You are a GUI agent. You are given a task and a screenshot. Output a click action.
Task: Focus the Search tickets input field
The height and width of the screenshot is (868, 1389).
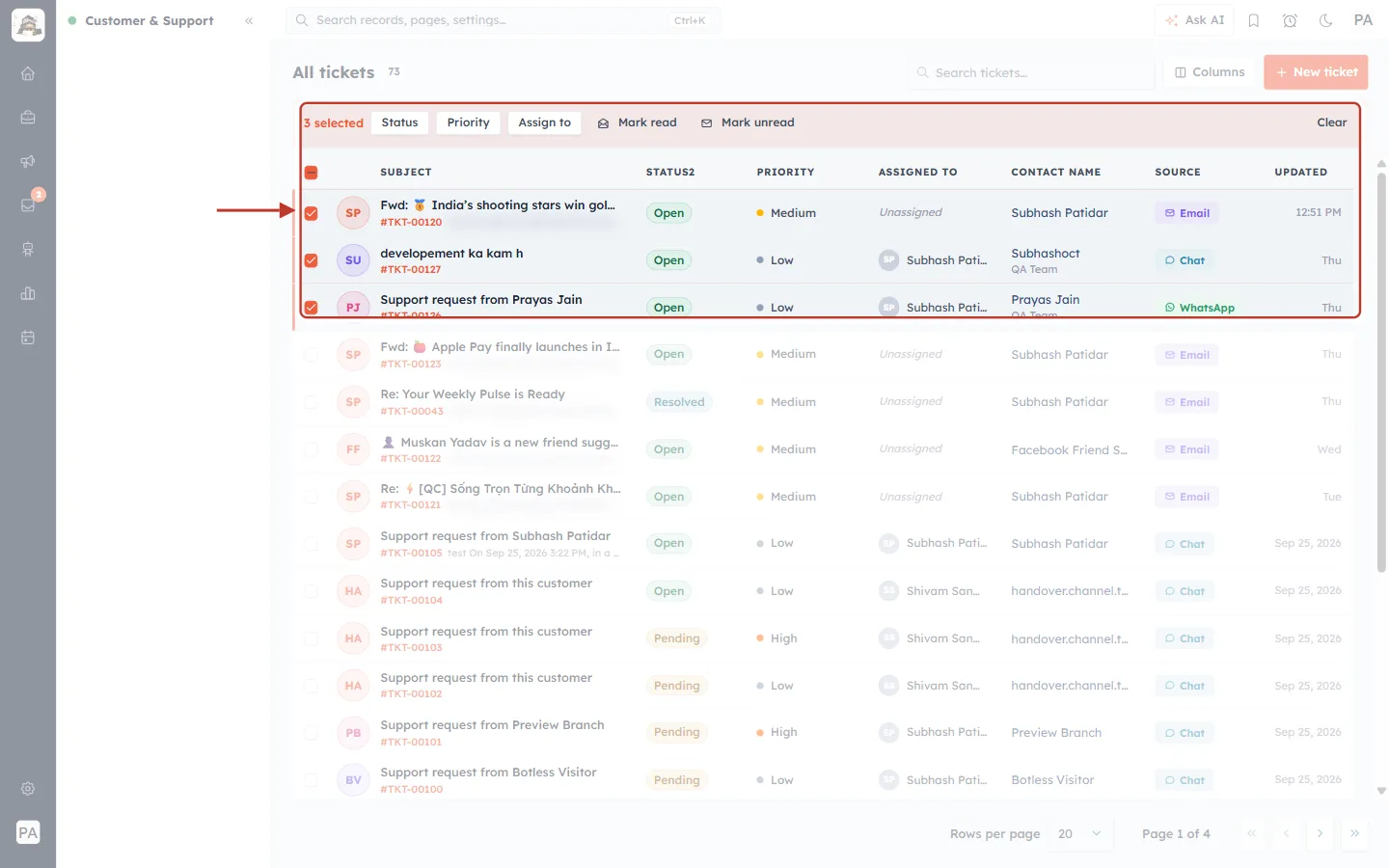[1031, 72]
